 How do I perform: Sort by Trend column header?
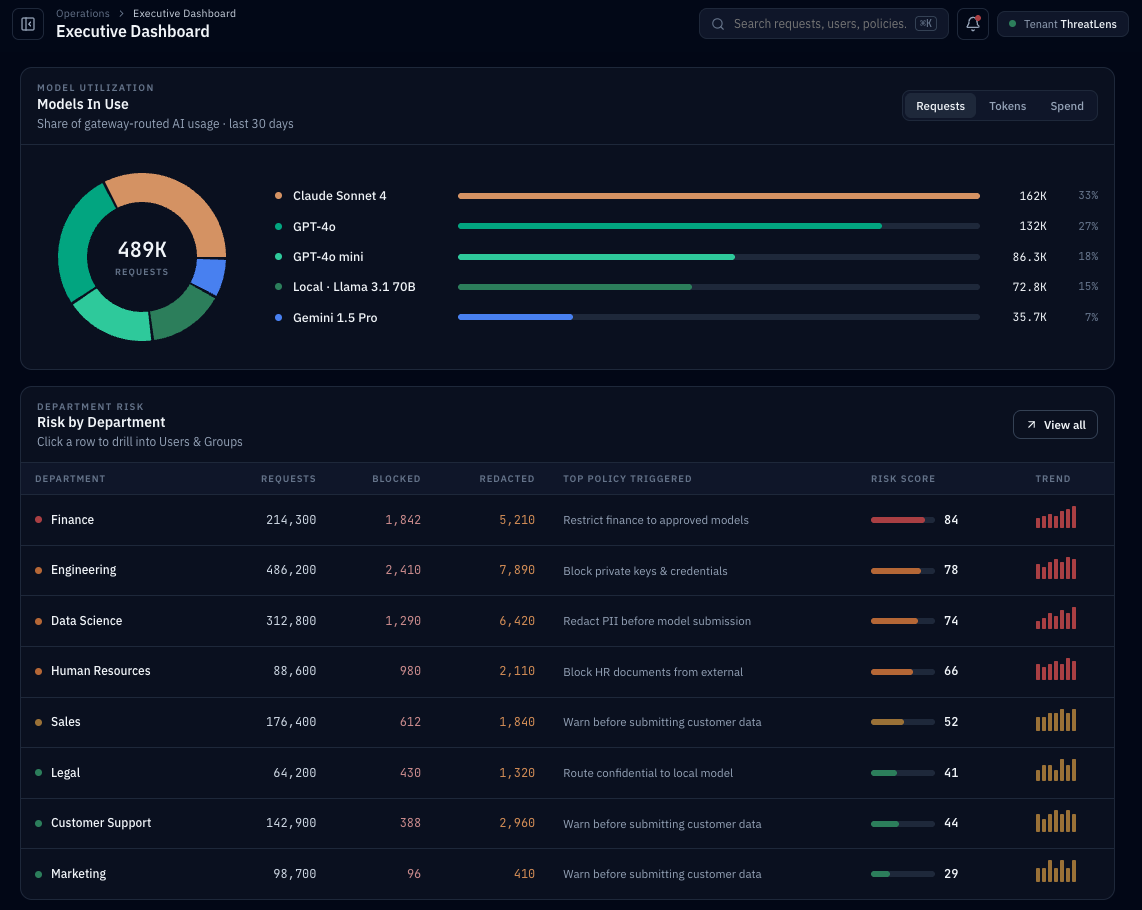coord(1052,479)
